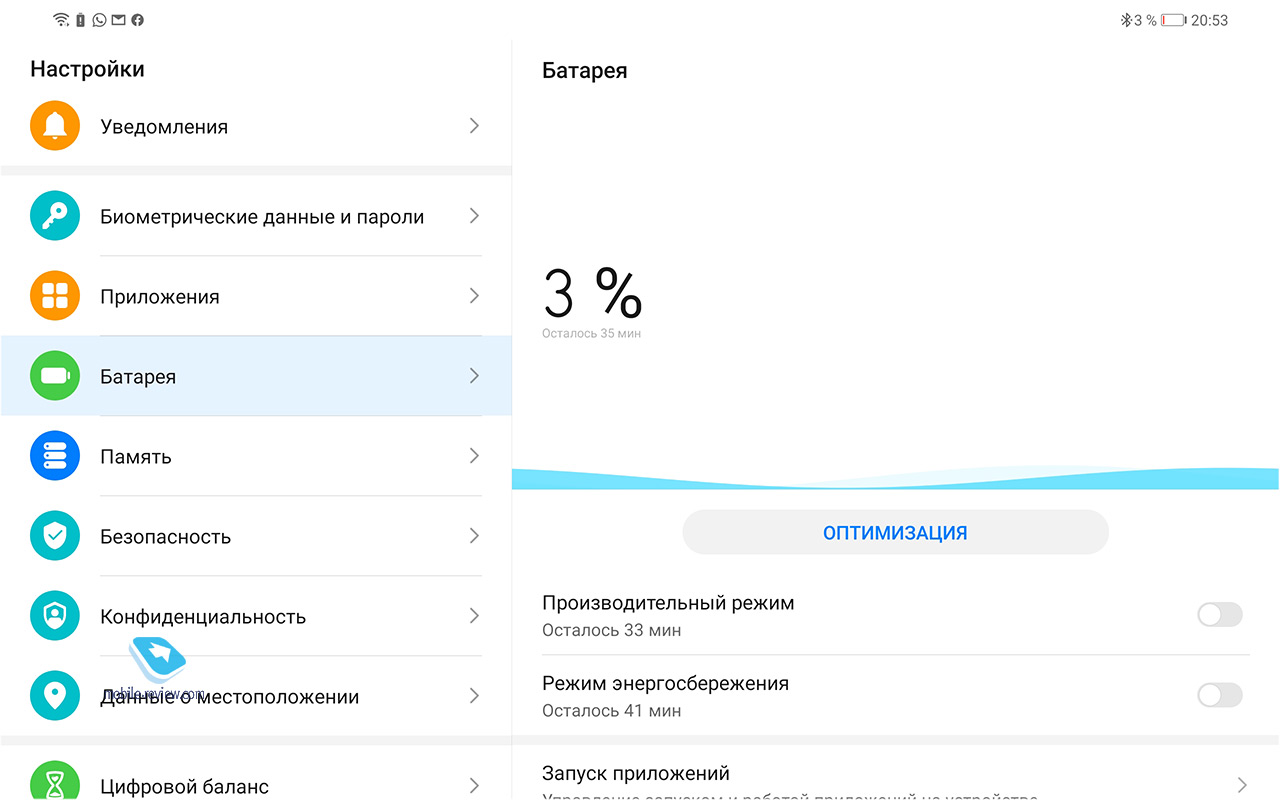The image size is (1280, 800).
Task: Select the orange grid Приложения icon
Action: (x=55, y=296)
